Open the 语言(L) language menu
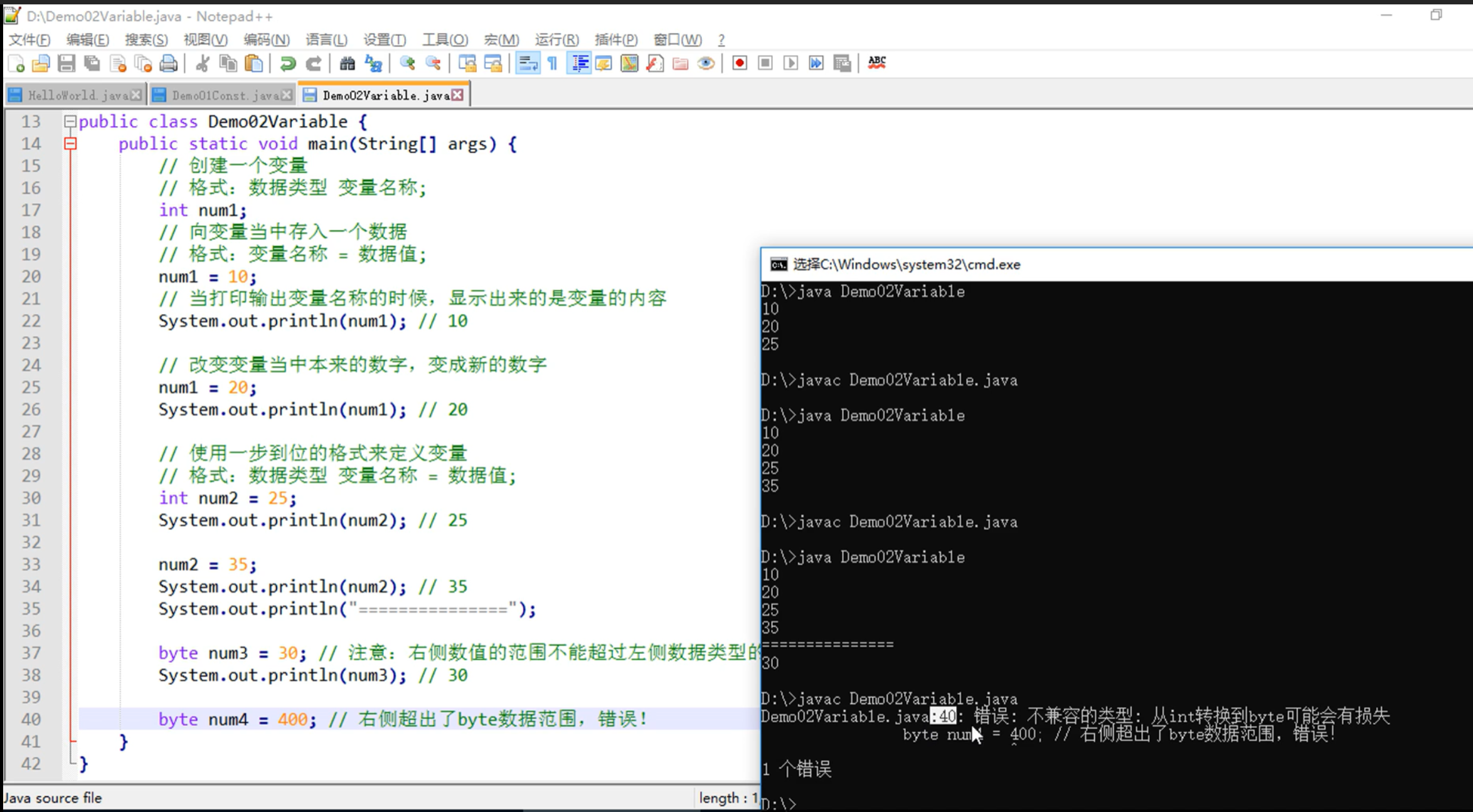The height and width of the screenshot is (812, 1473). point(326,40)
